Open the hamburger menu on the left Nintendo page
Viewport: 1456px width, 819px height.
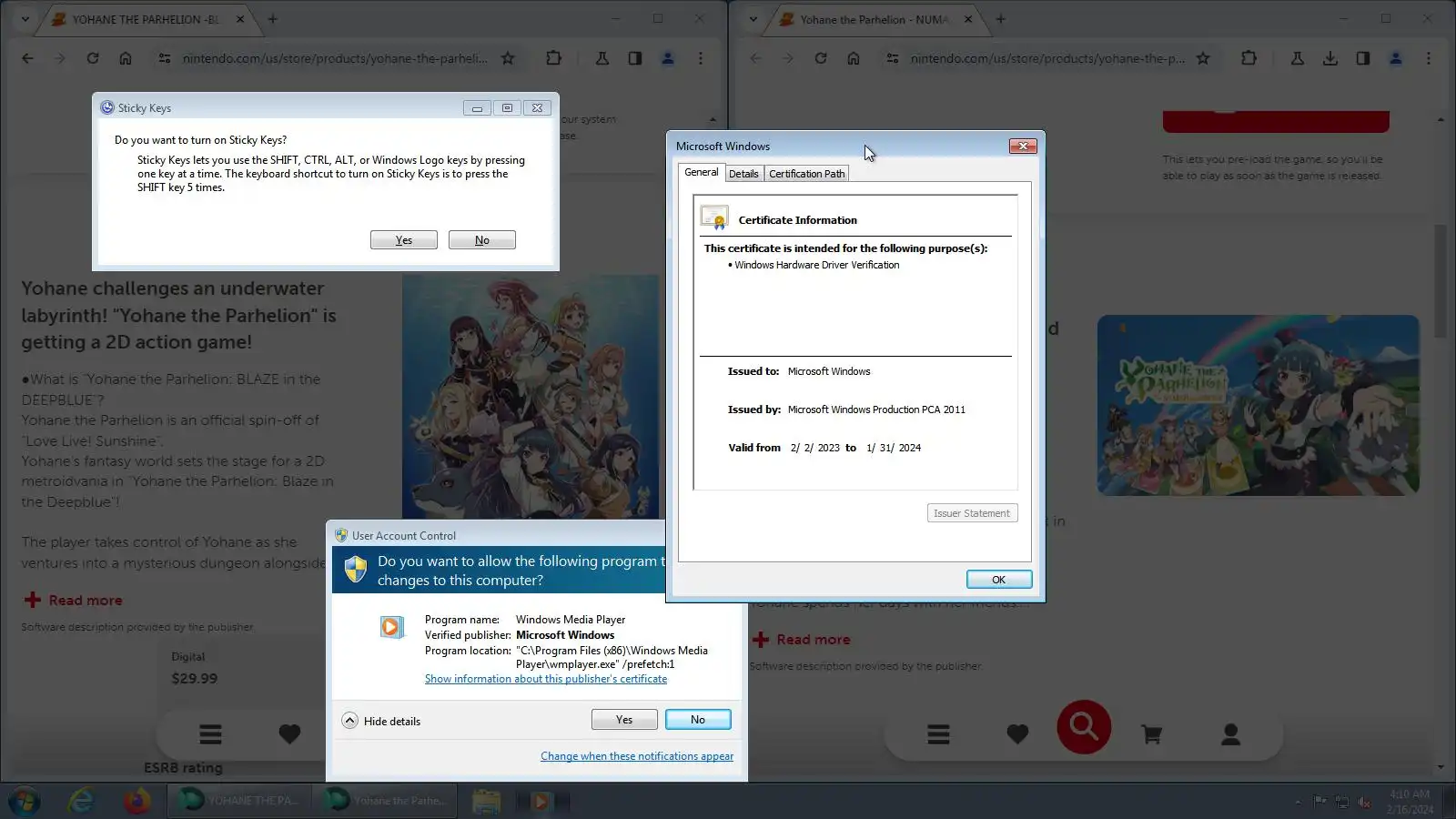211,734
